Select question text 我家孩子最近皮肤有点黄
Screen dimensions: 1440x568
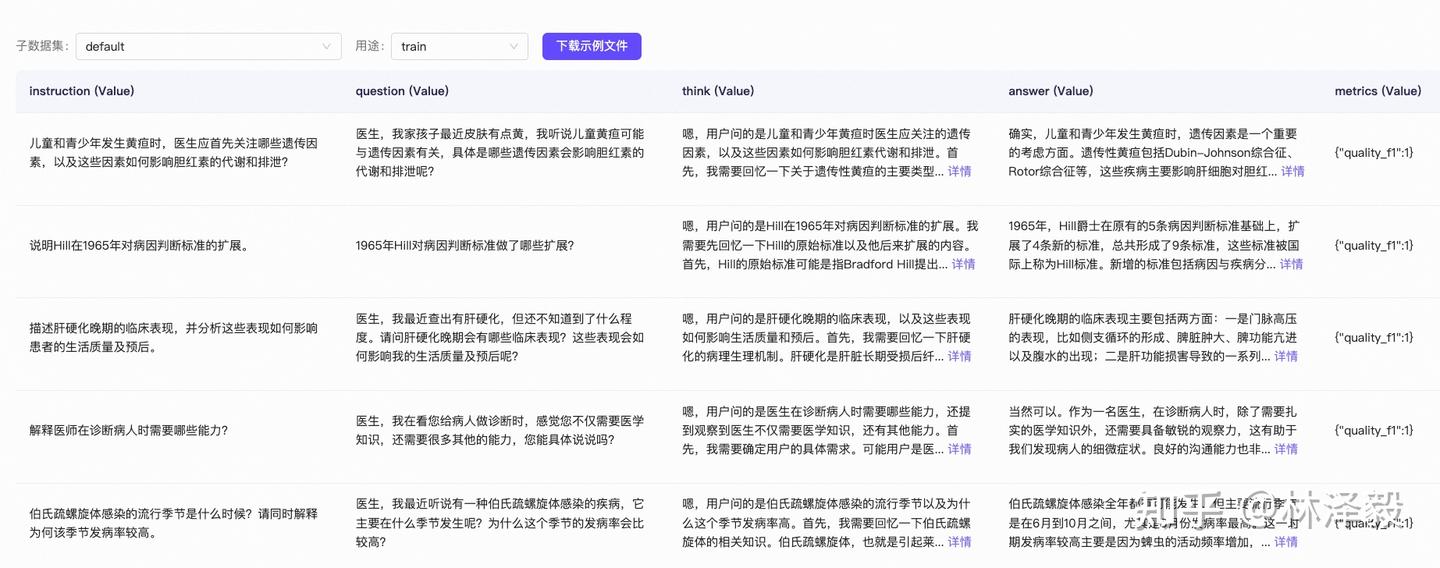[500, 152]
